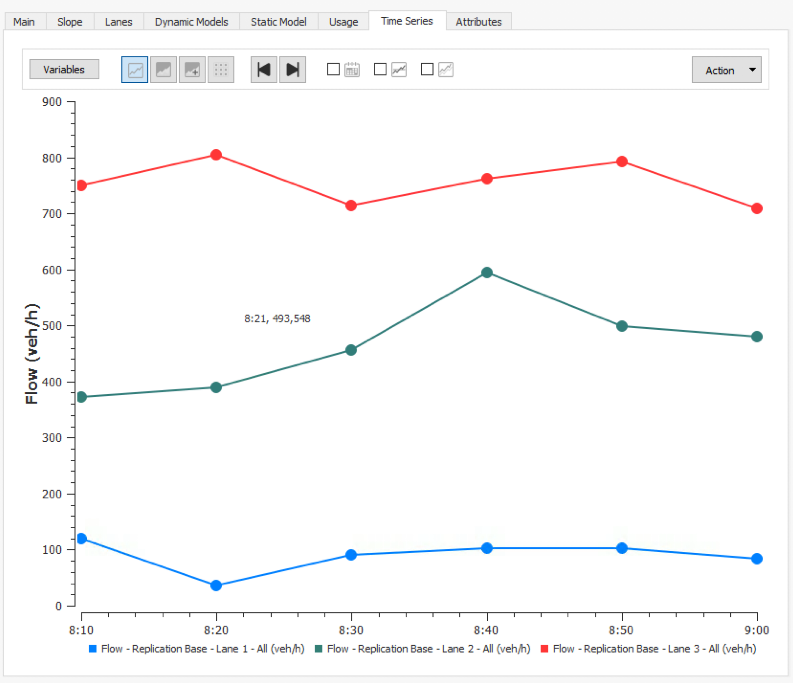Go to the Static Model tab
793x683 pixels.
pos(278,21)
